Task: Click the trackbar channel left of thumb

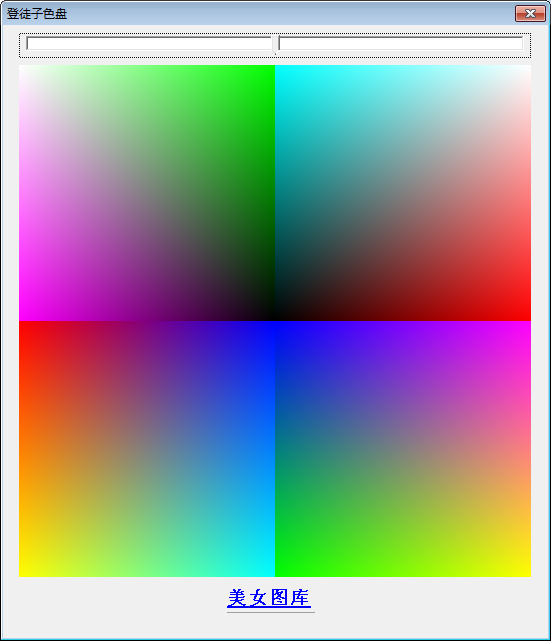Action: click(149, 43)
